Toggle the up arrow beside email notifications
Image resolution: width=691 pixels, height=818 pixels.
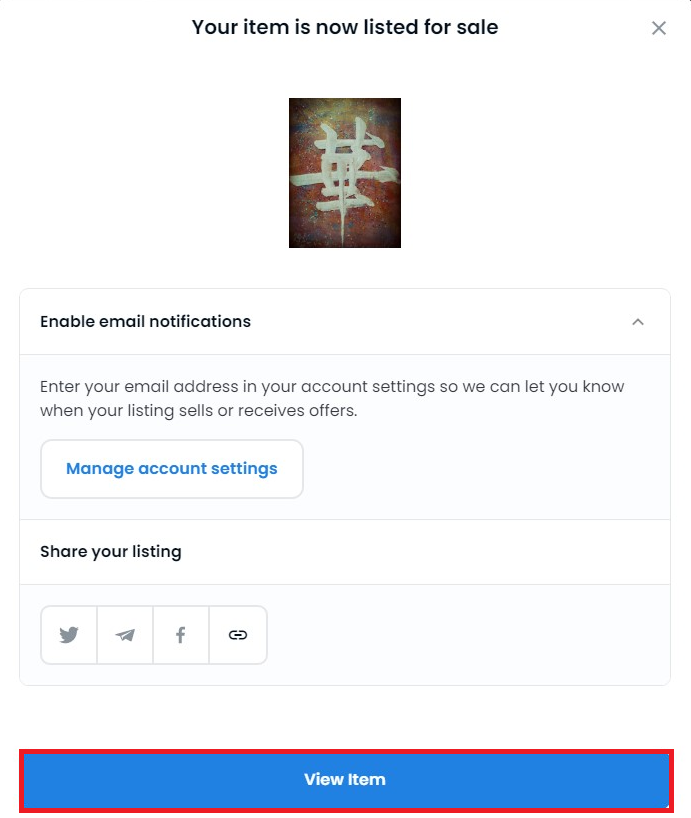[638, 322]
